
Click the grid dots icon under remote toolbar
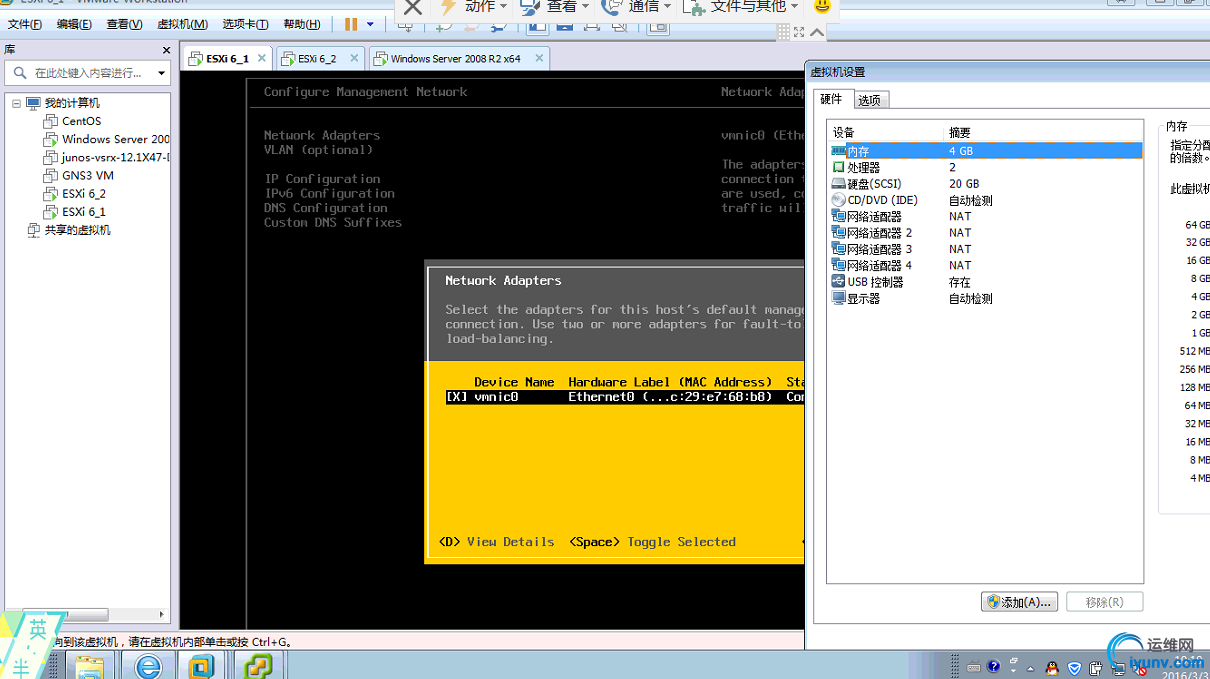click(783, 32)
